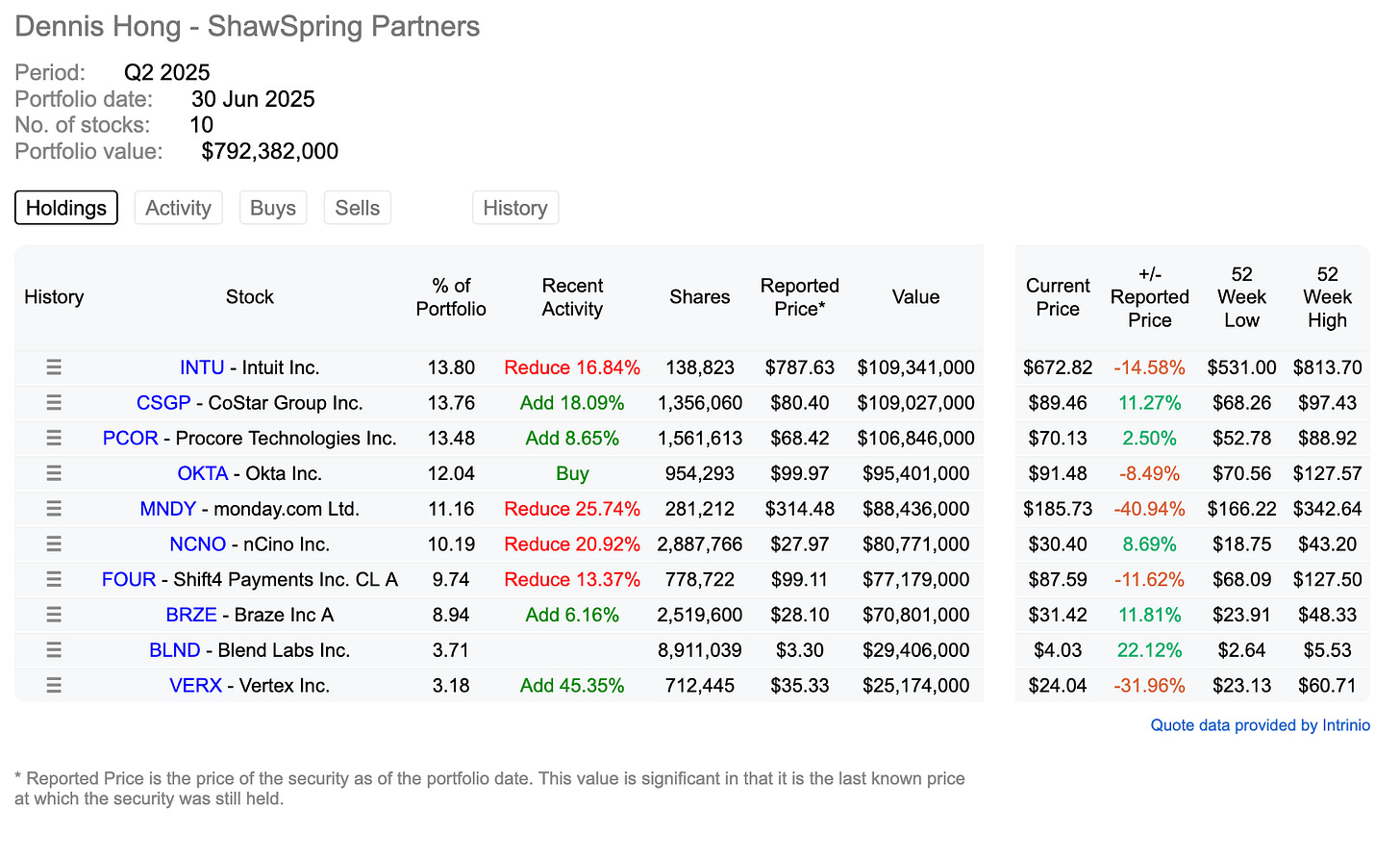
Task: Click the % of Portfolio column header
Action: [451, 297]
